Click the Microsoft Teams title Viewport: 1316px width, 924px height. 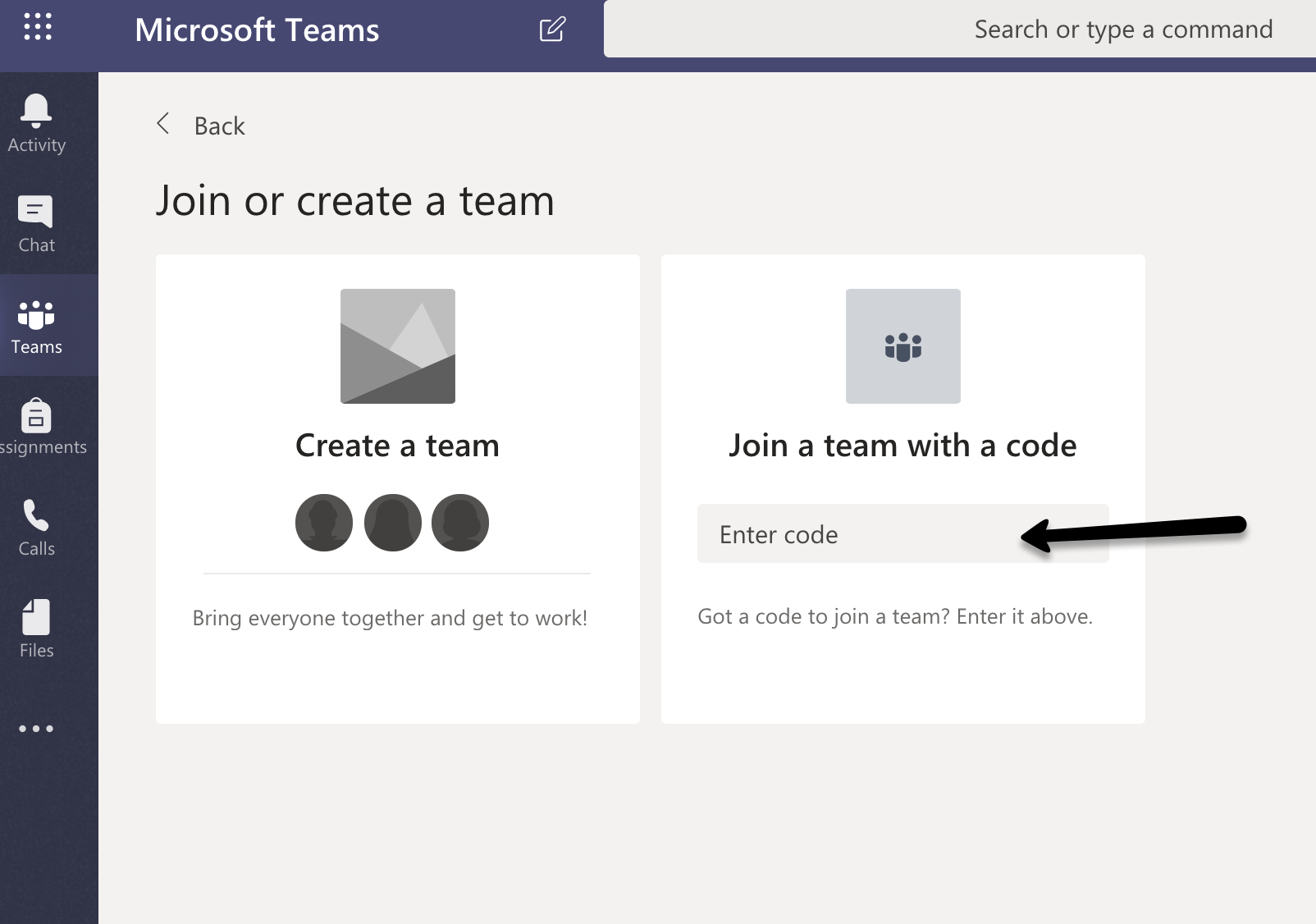coord(257,30)
